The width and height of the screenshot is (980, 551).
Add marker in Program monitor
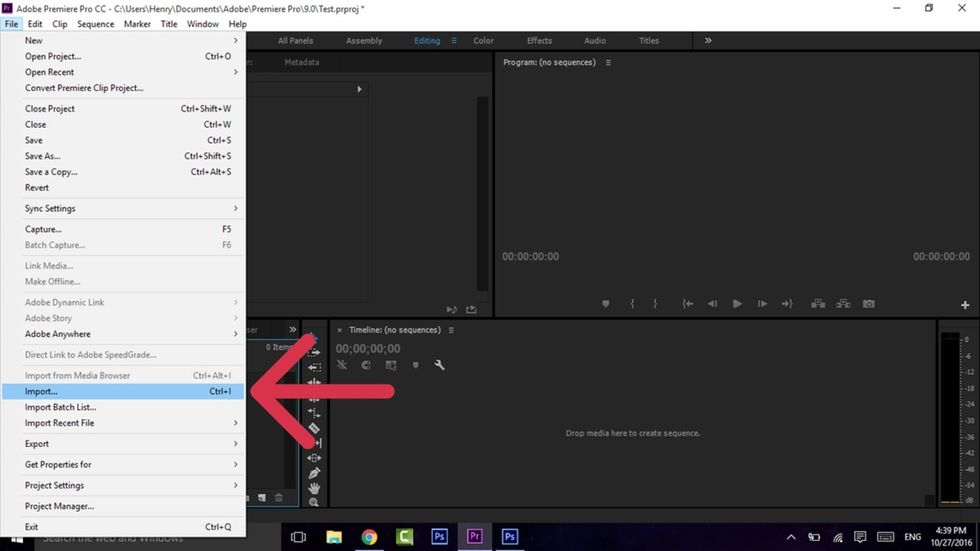(606, 304)
